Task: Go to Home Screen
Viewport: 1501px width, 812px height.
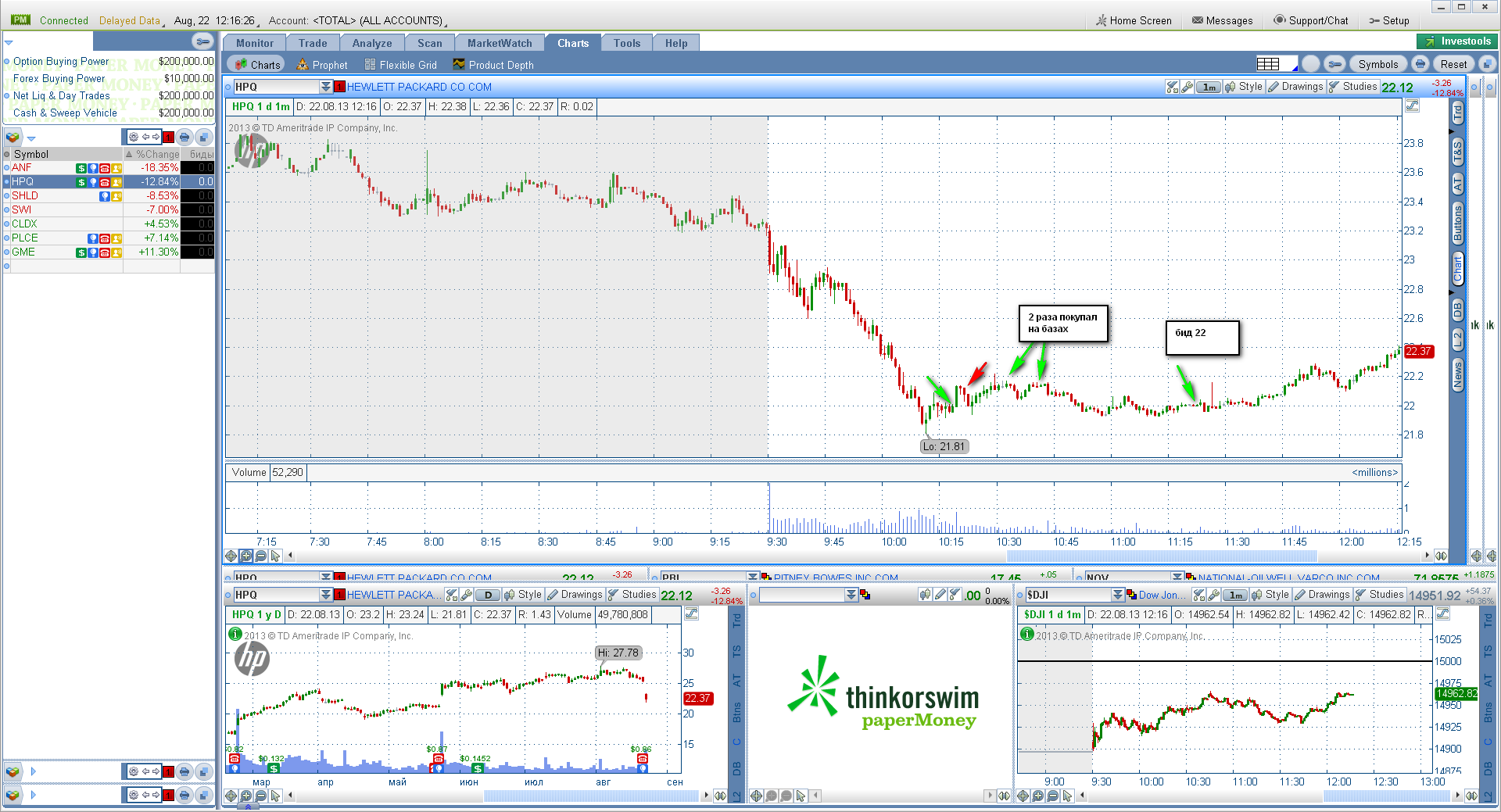Action: click(x=1134, y=20)
